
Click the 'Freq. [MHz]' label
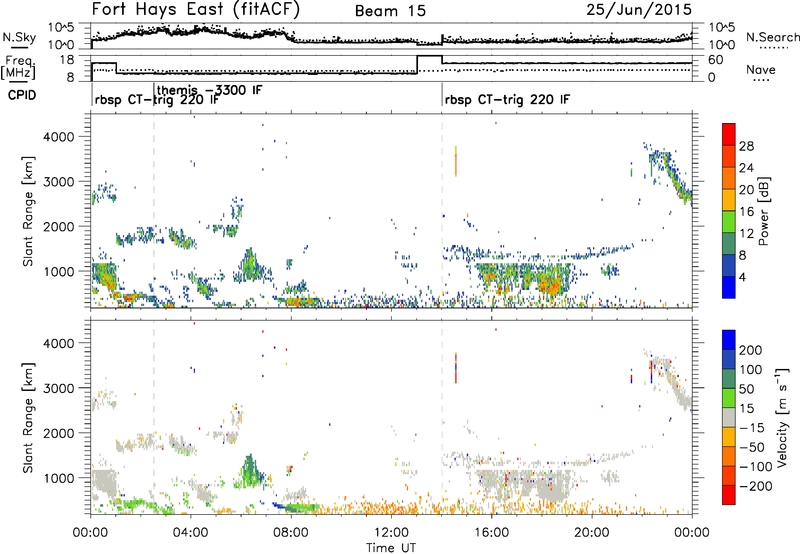[x=18, y=68]
